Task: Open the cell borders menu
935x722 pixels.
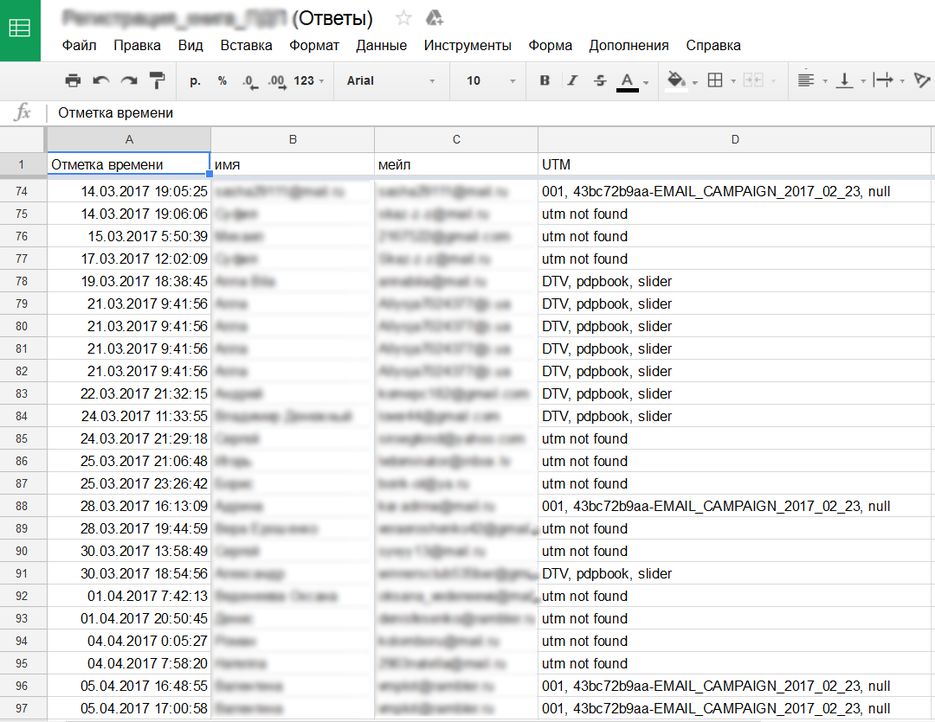Action: (x=714, y=80)
